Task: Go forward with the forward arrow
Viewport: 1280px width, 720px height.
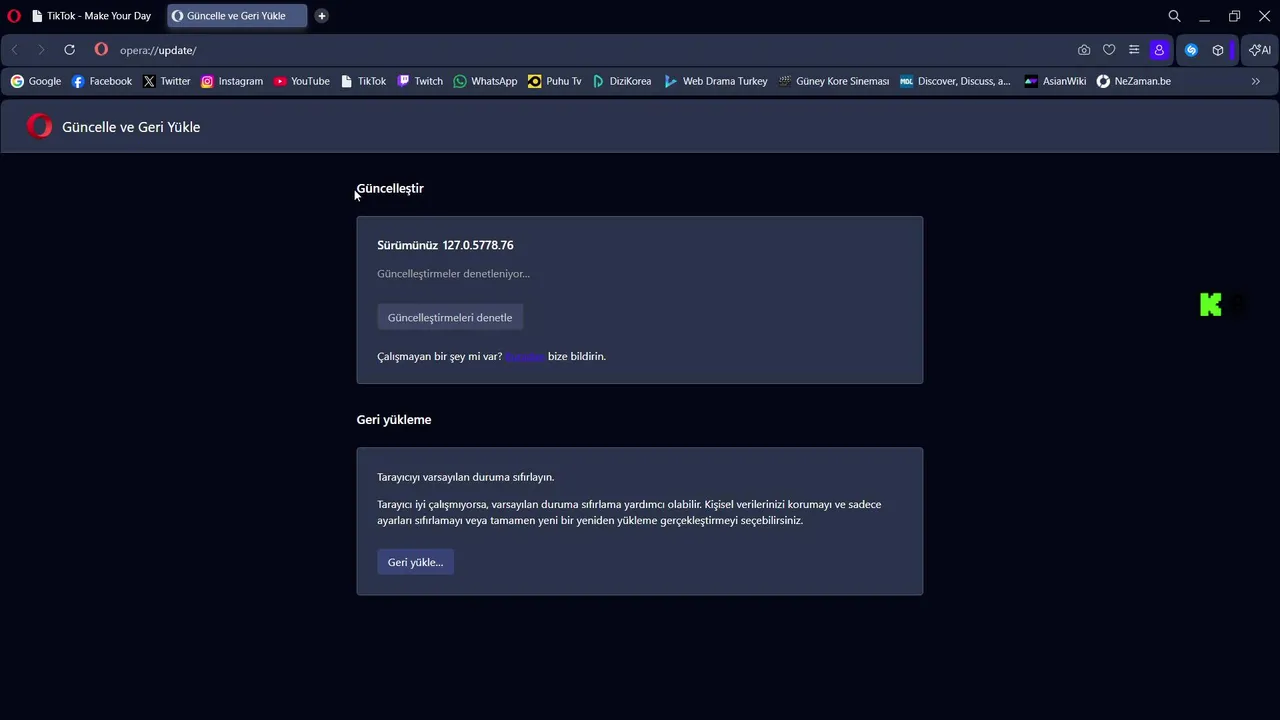Action: (41, 50)
